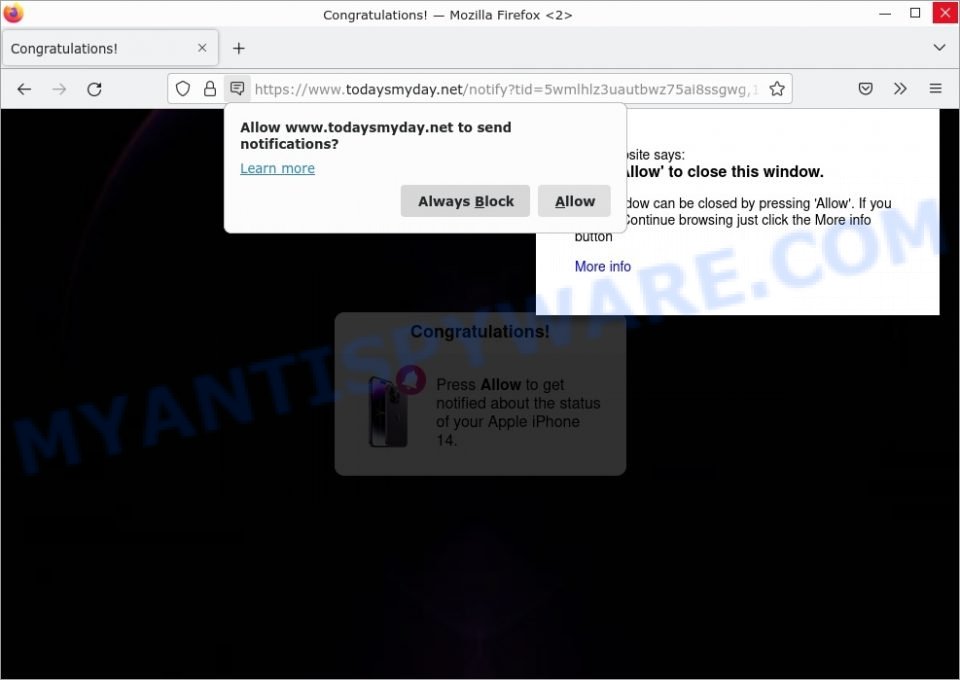Viewport: 960px width, 680px height.
Task: Bookmark this page with the star
Action: click(777, 89)
